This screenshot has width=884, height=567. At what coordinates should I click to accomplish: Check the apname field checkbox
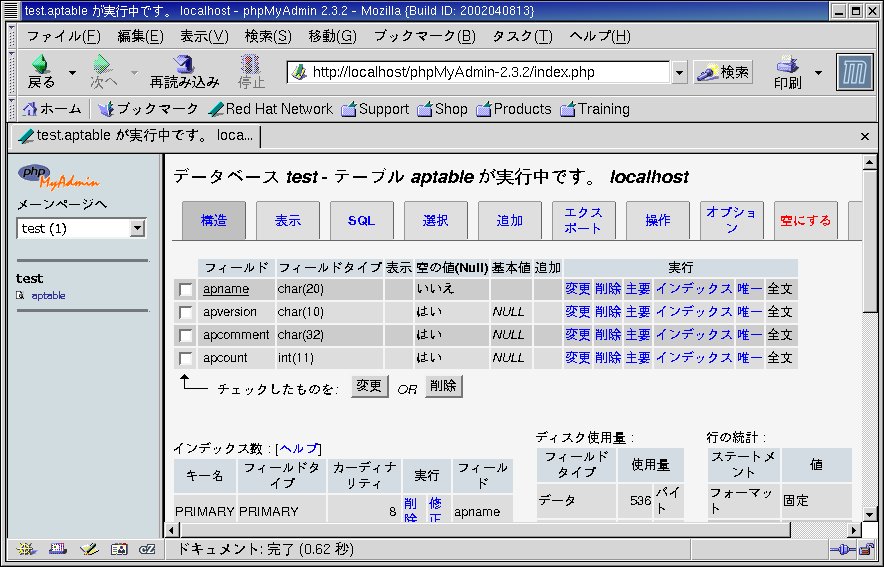[185, 290]
